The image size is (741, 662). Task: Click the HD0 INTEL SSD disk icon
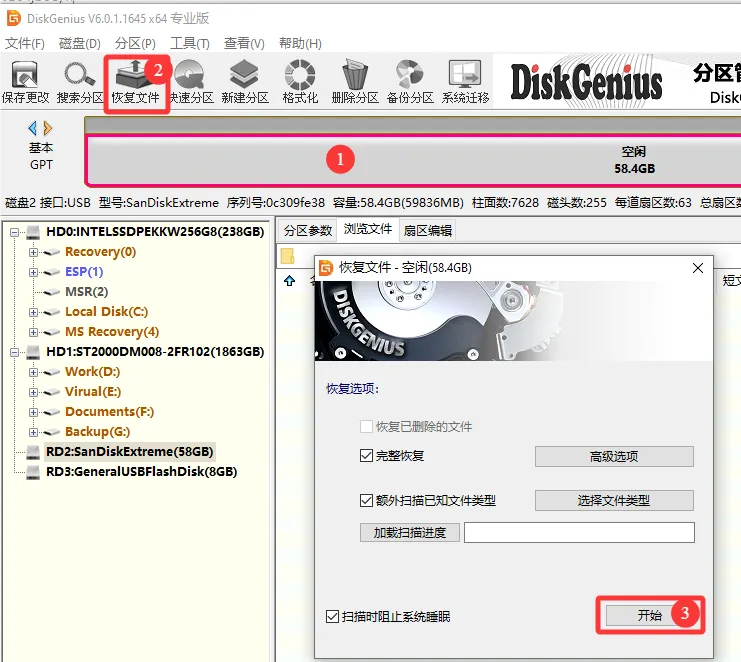(33, 232)
